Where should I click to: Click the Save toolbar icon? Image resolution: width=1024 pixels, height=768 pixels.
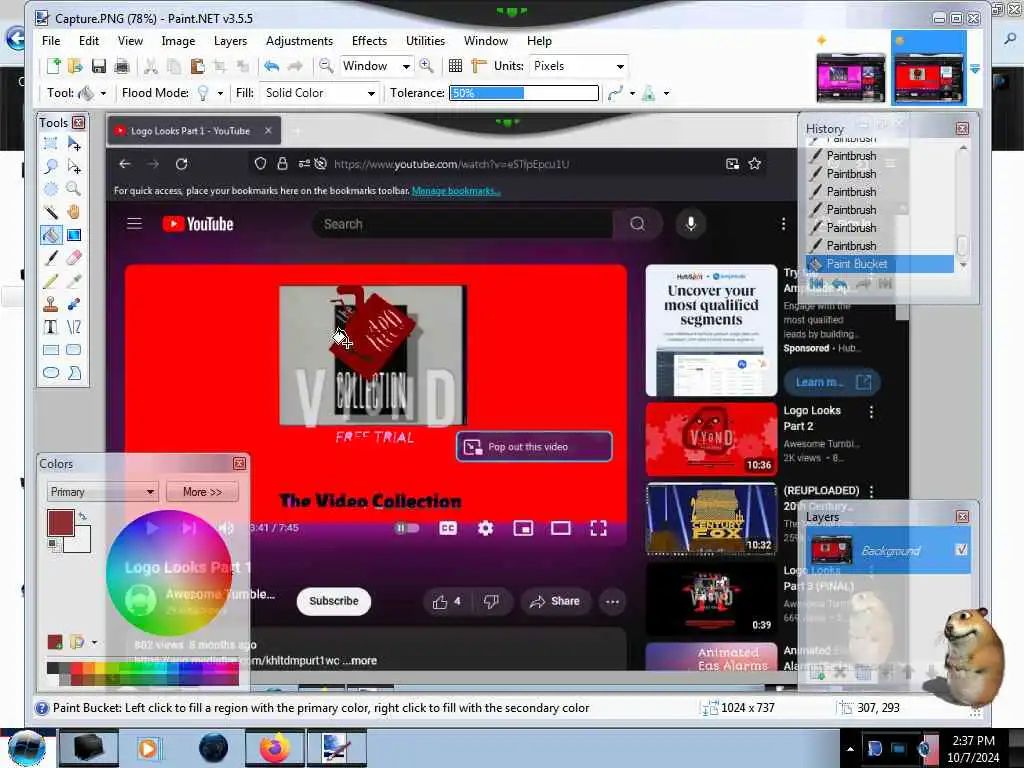(99, 66)
